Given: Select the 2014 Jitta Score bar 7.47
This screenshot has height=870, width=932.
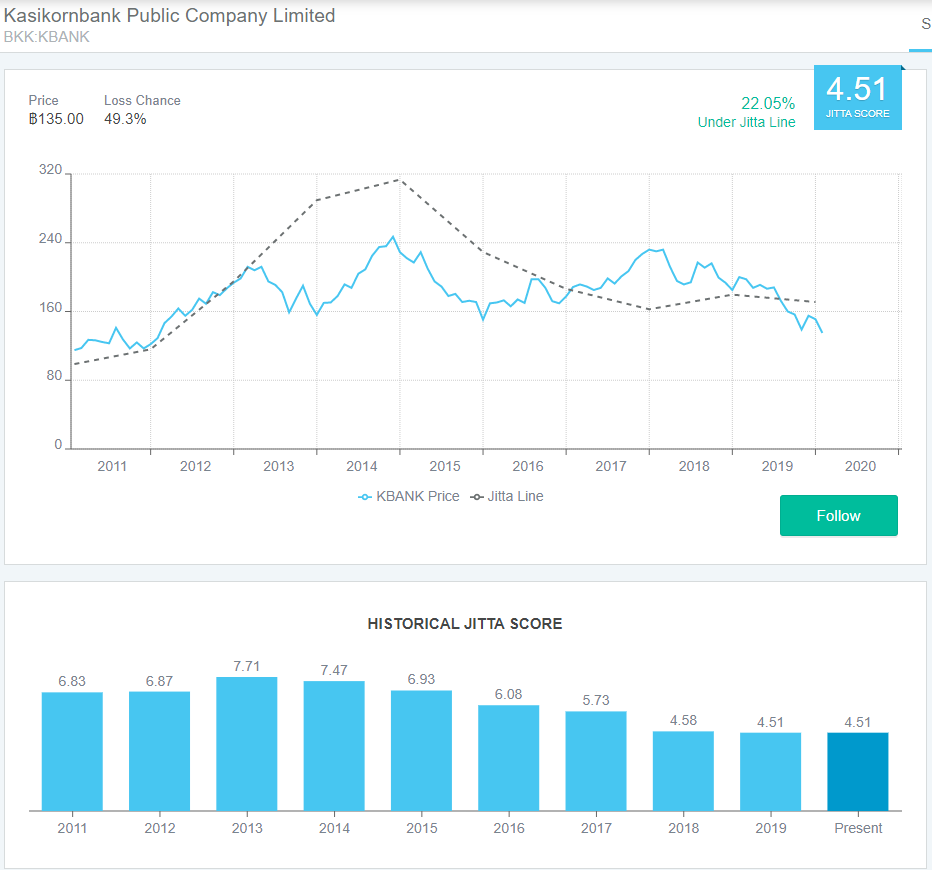Looking at the screenshot, I should pyautogui.click(x=334, y=746).
